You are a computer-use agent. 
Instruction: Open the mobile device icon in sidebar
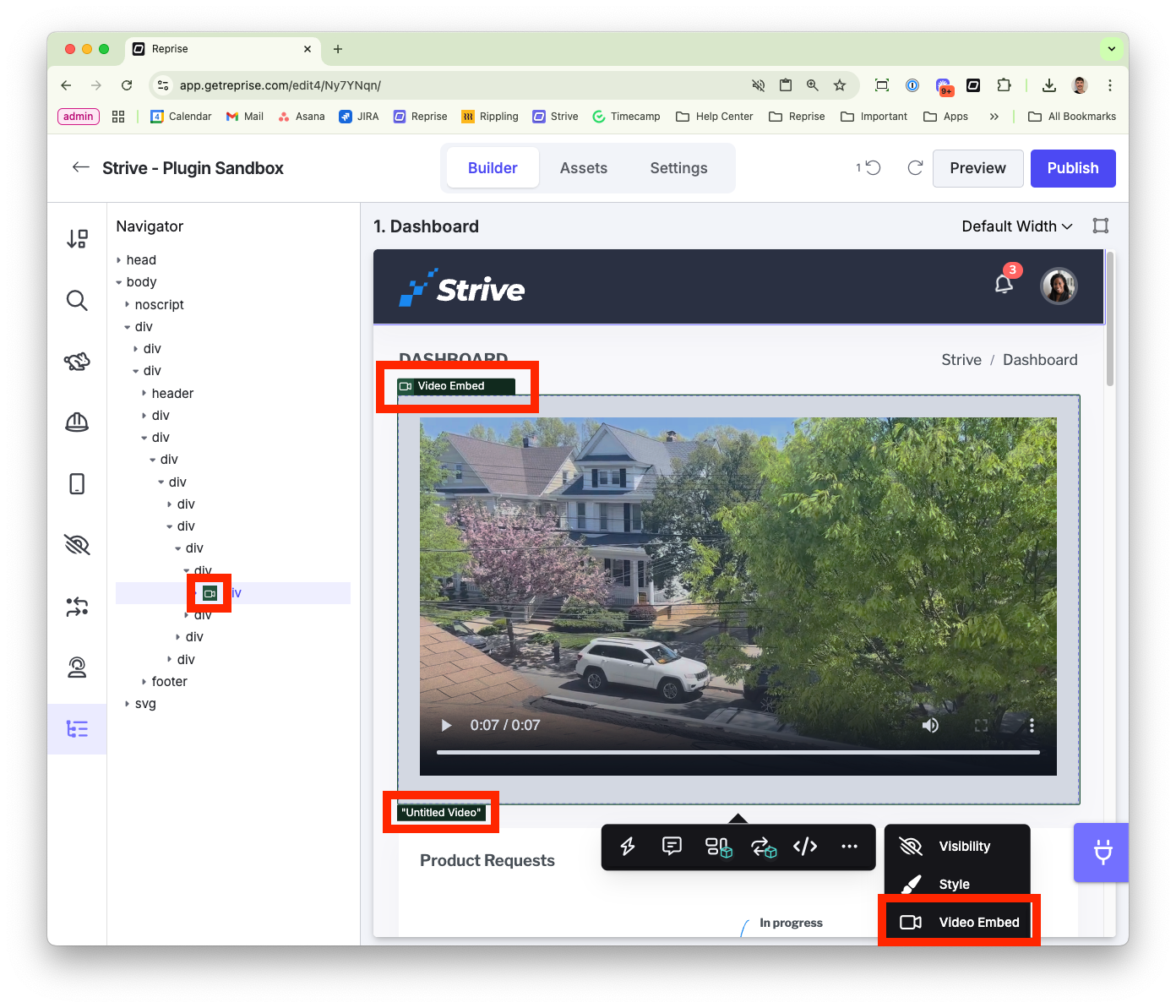pyautogui.click(x=77, y=483)
